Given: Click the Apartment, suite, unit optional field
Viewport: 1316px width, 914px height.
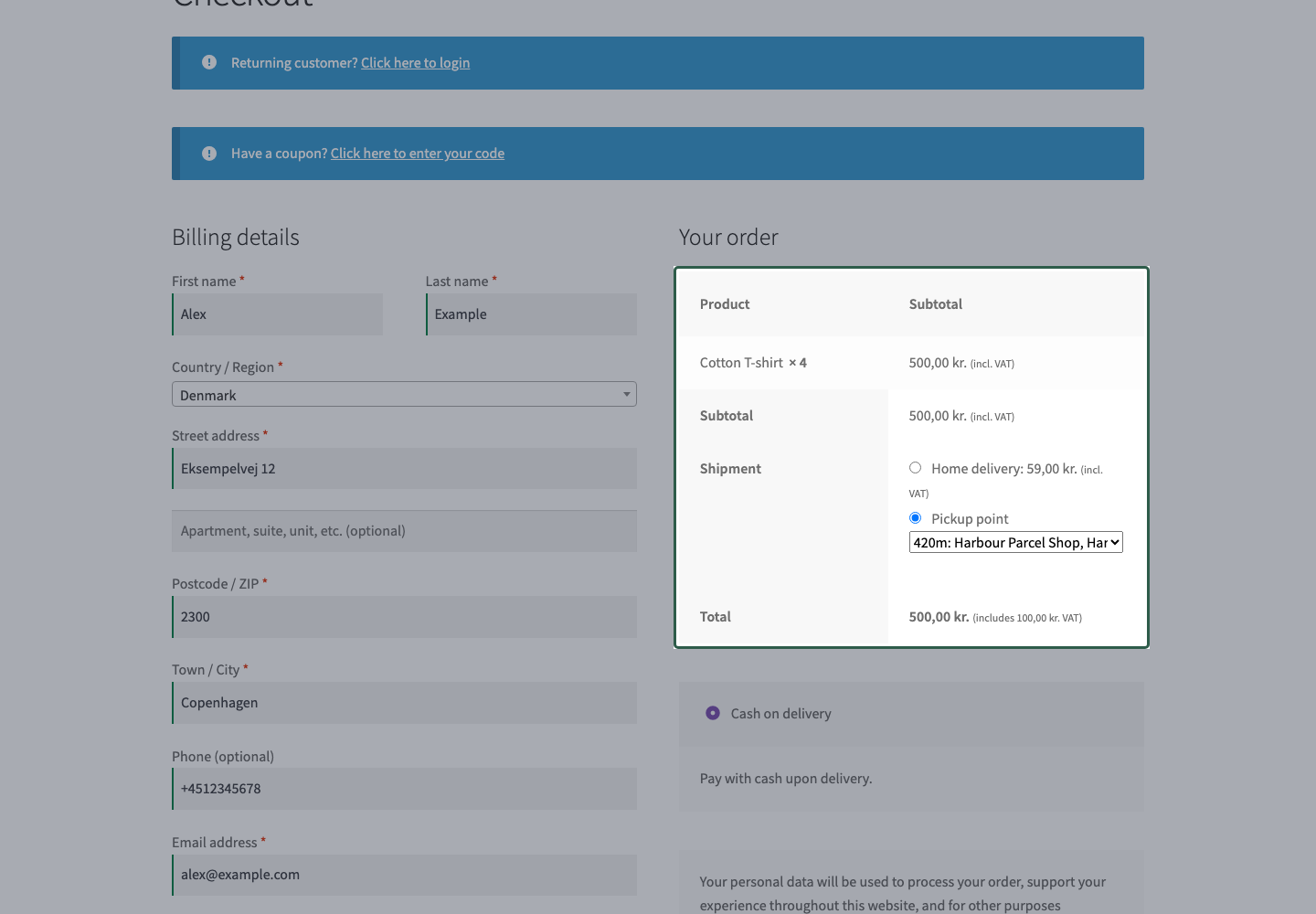Looking at the screenshot, I should (x=404, y=531).
